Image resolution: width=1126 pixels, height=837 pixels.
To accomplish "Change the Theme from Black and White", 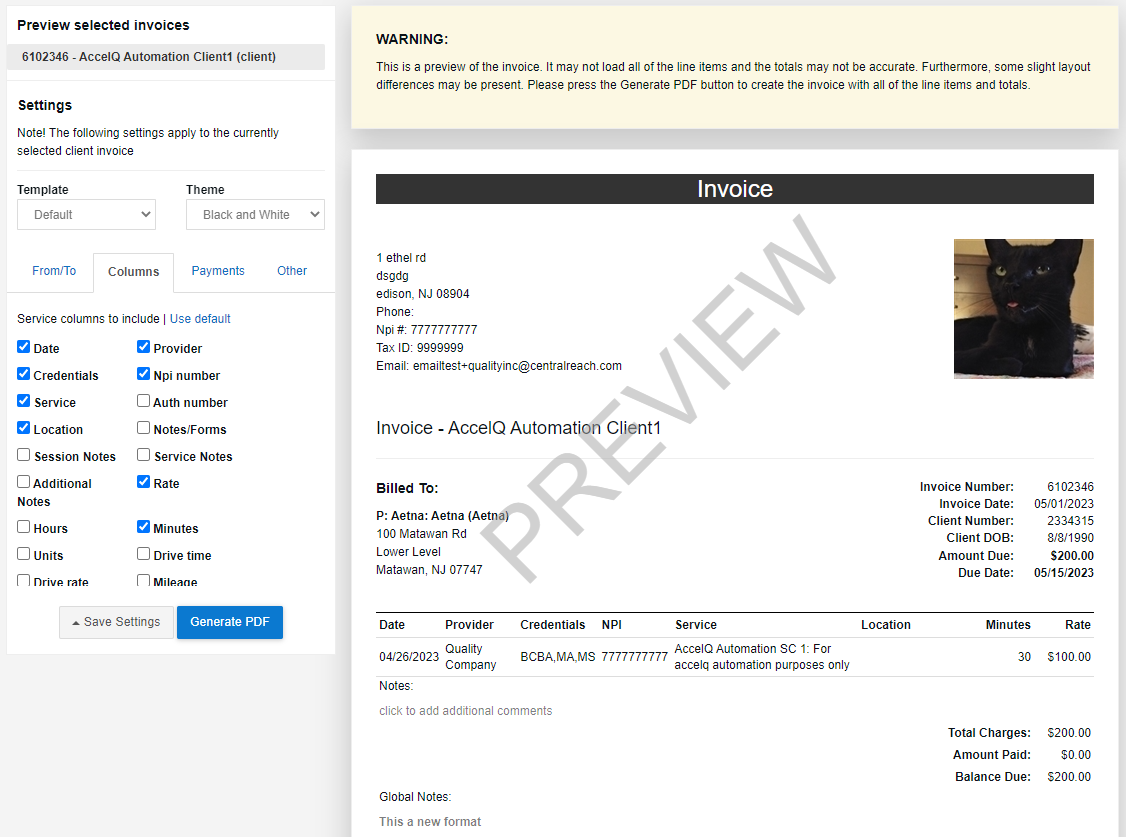I will 255,214.
